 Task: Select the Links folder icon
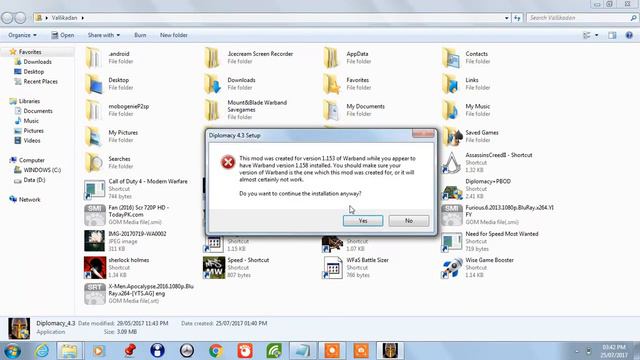(451, 84)
